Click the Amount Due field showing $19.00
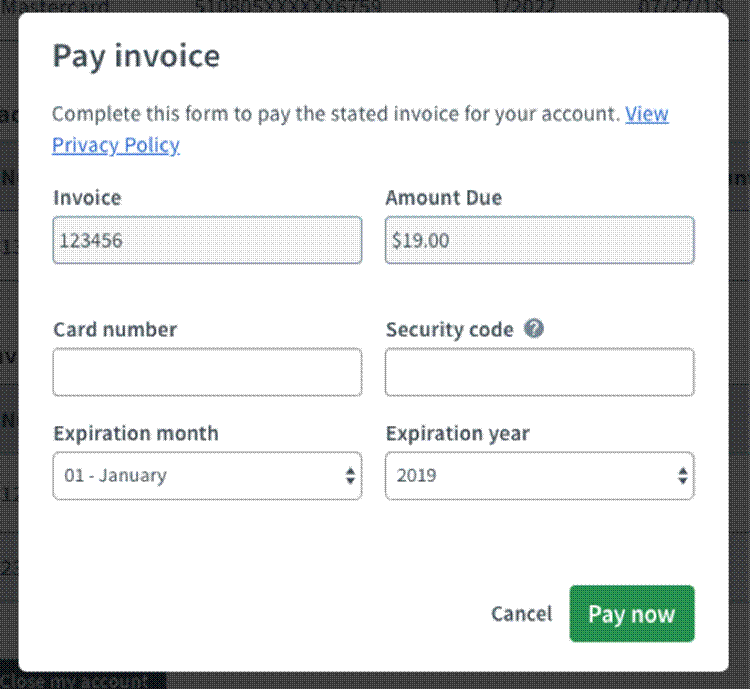This screenshot has width=750, height=689. pos(540,240)
